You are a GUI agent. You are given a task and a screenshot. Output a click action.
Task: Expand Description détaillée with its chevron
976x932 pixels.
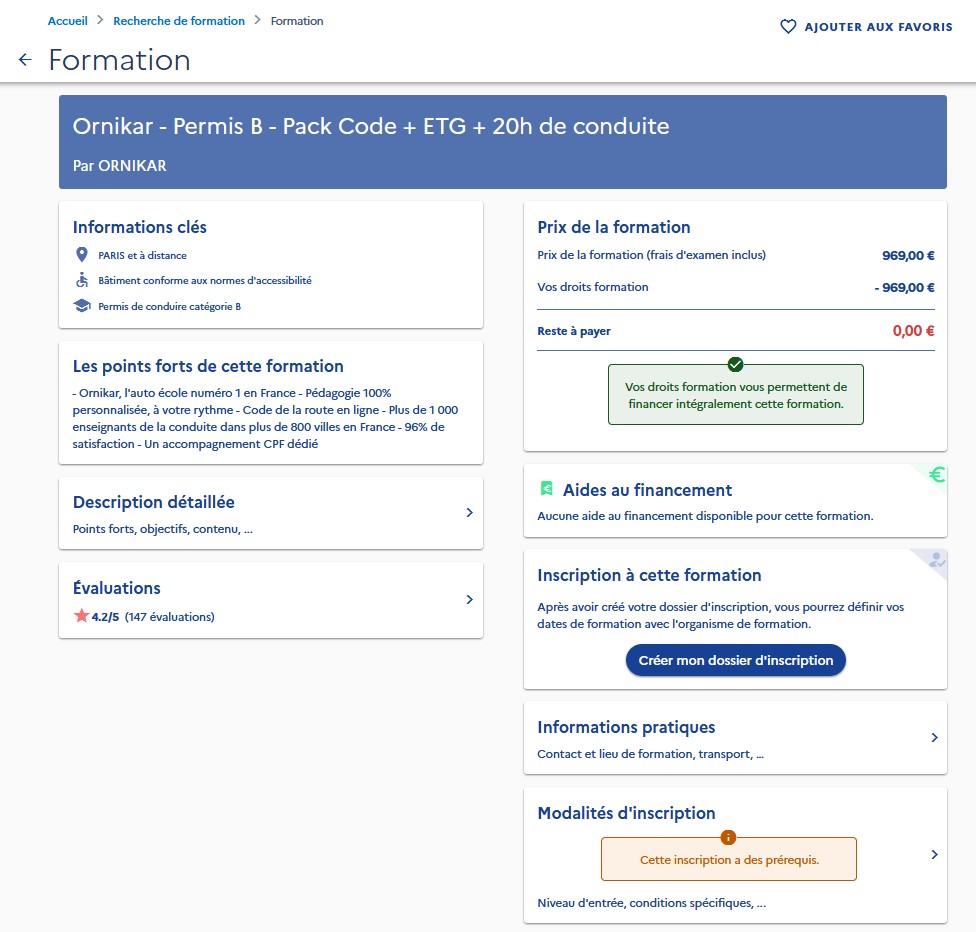469,512
